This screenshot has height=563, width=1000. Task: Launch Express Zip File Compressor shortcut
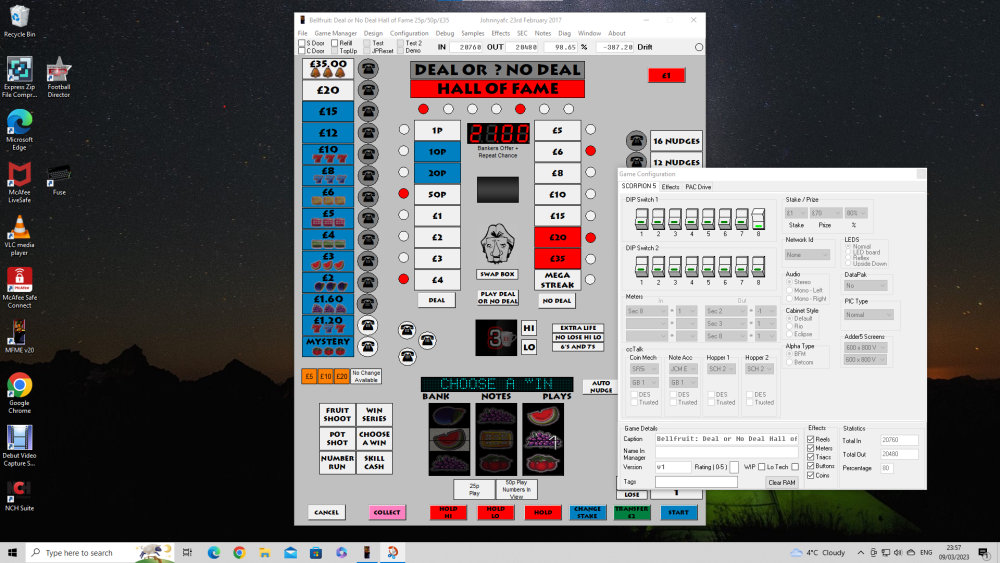19,77
